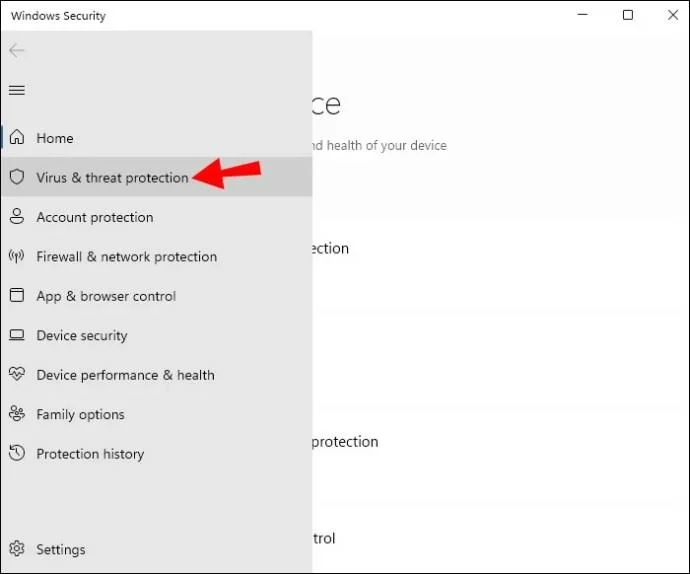Click the Settings gear icon
Image resolution: width=690 pixels, height=574 pixels.
pos(17,548)
